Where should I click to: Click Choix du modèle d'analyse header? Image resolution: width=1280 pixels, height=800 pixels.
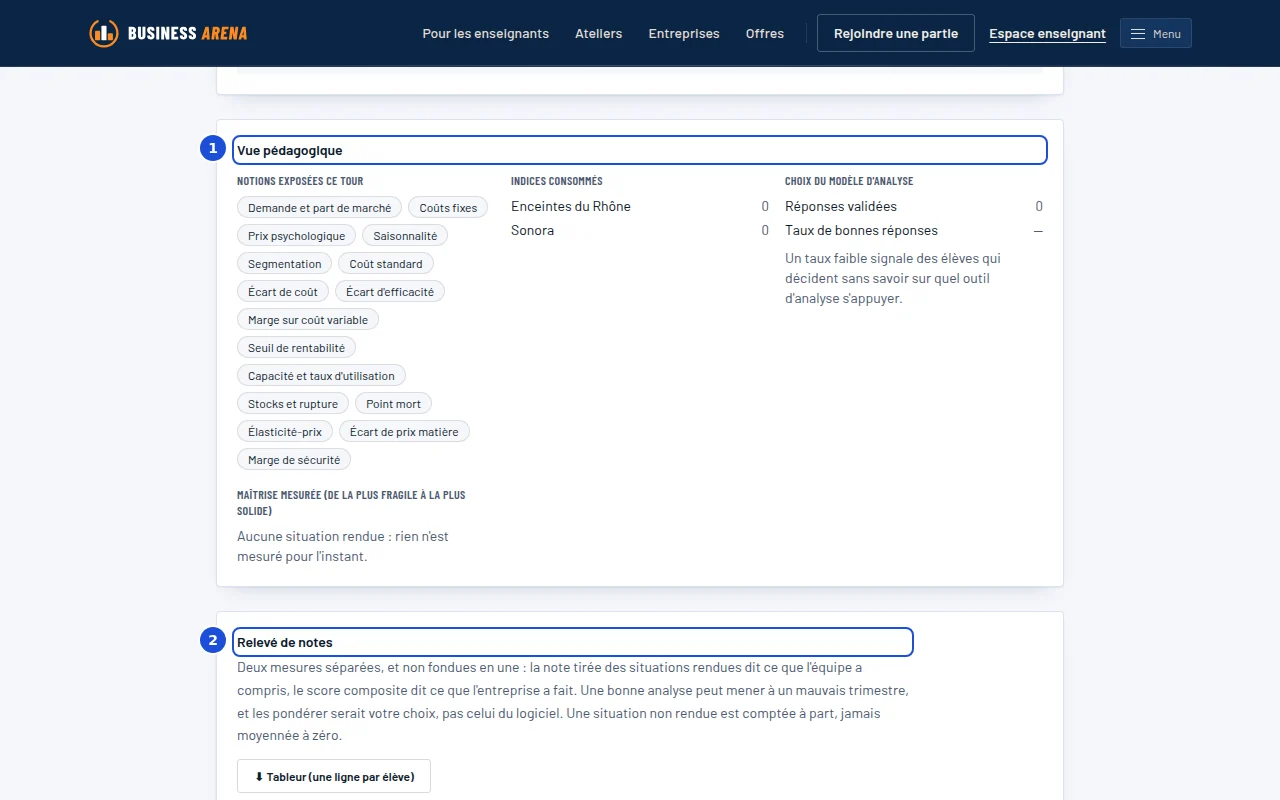849,181
